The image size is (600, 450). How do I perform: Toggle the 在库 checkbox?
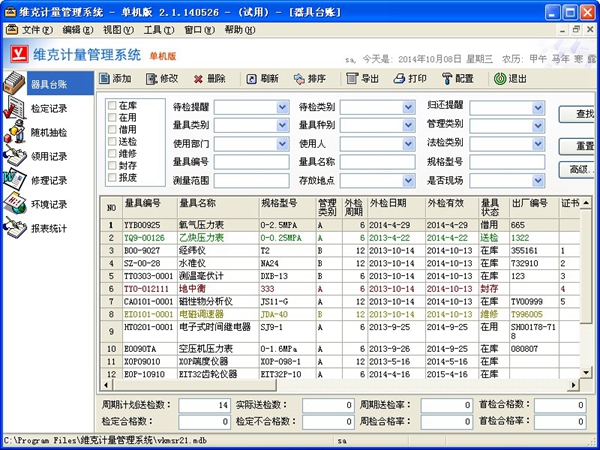(x=112, y=105)
